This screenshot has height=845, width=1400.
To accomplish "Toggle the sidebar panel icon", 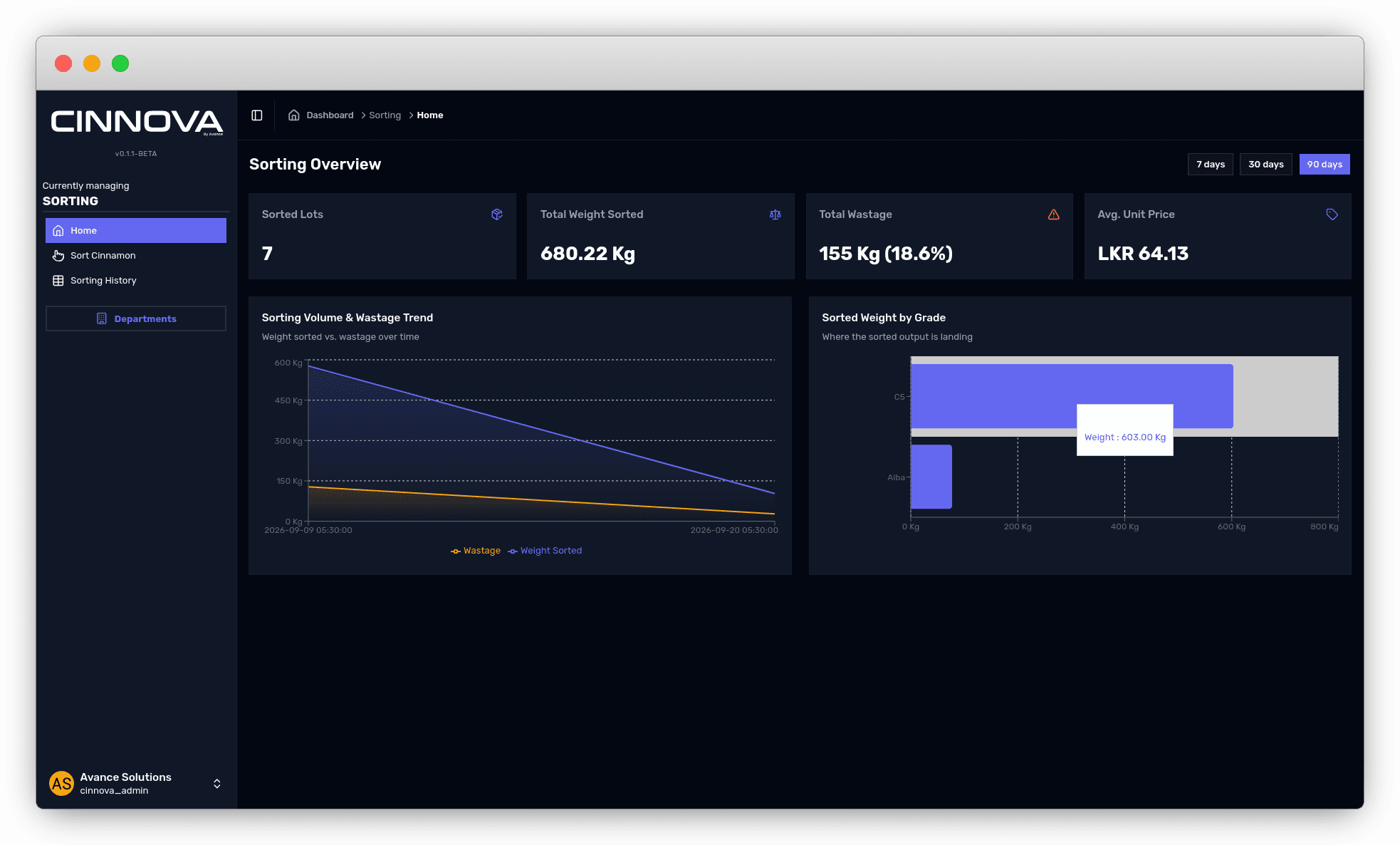I will coord(257,115).
